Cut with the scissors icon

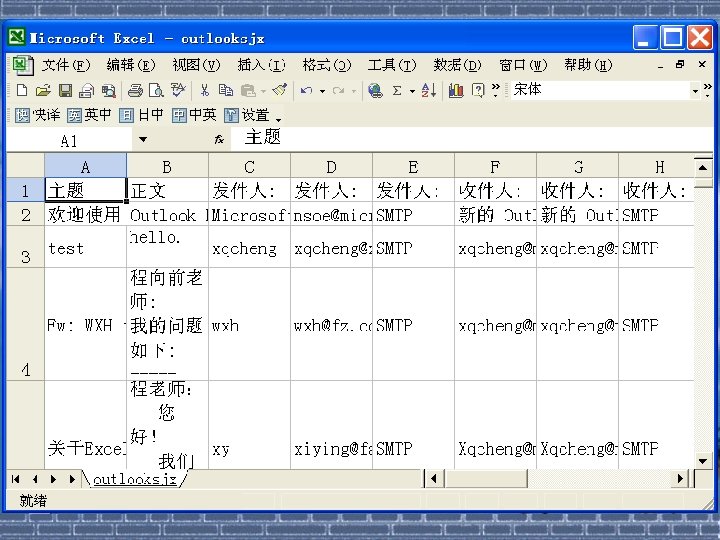(x=204, y=90)
